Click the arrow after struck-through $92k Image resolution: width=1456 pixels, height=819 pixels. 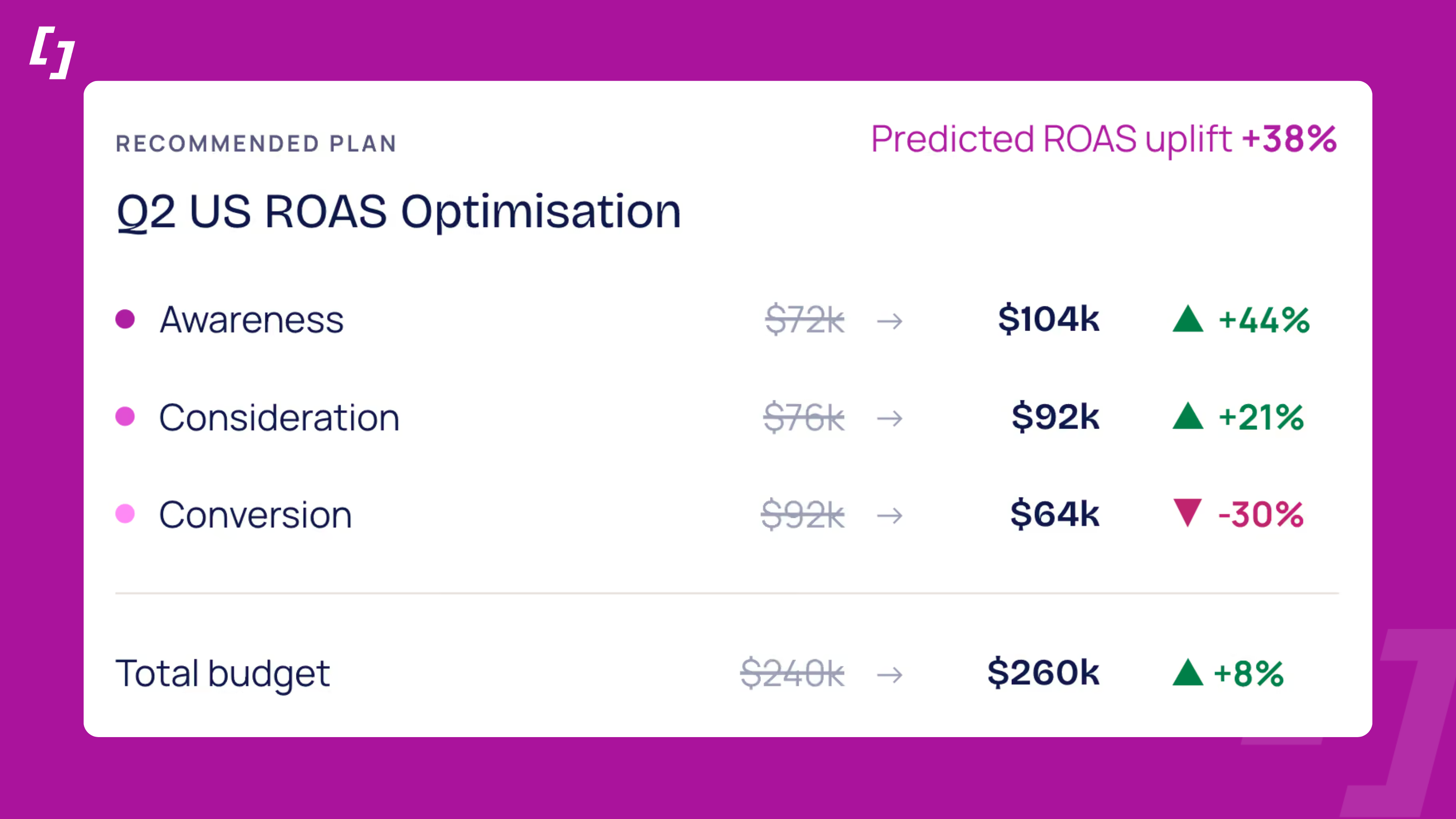click(890, 515)
